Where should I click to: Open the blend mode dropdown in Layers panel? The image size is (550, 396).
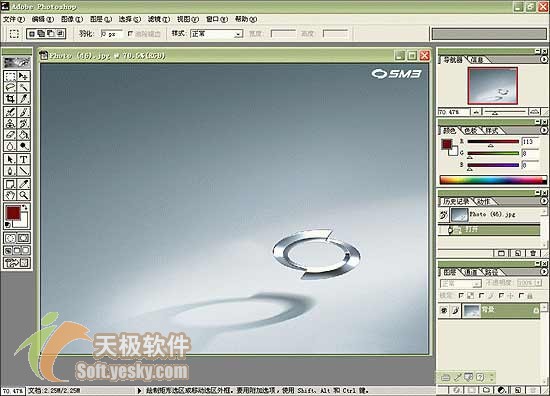click(x=461, y=283)
